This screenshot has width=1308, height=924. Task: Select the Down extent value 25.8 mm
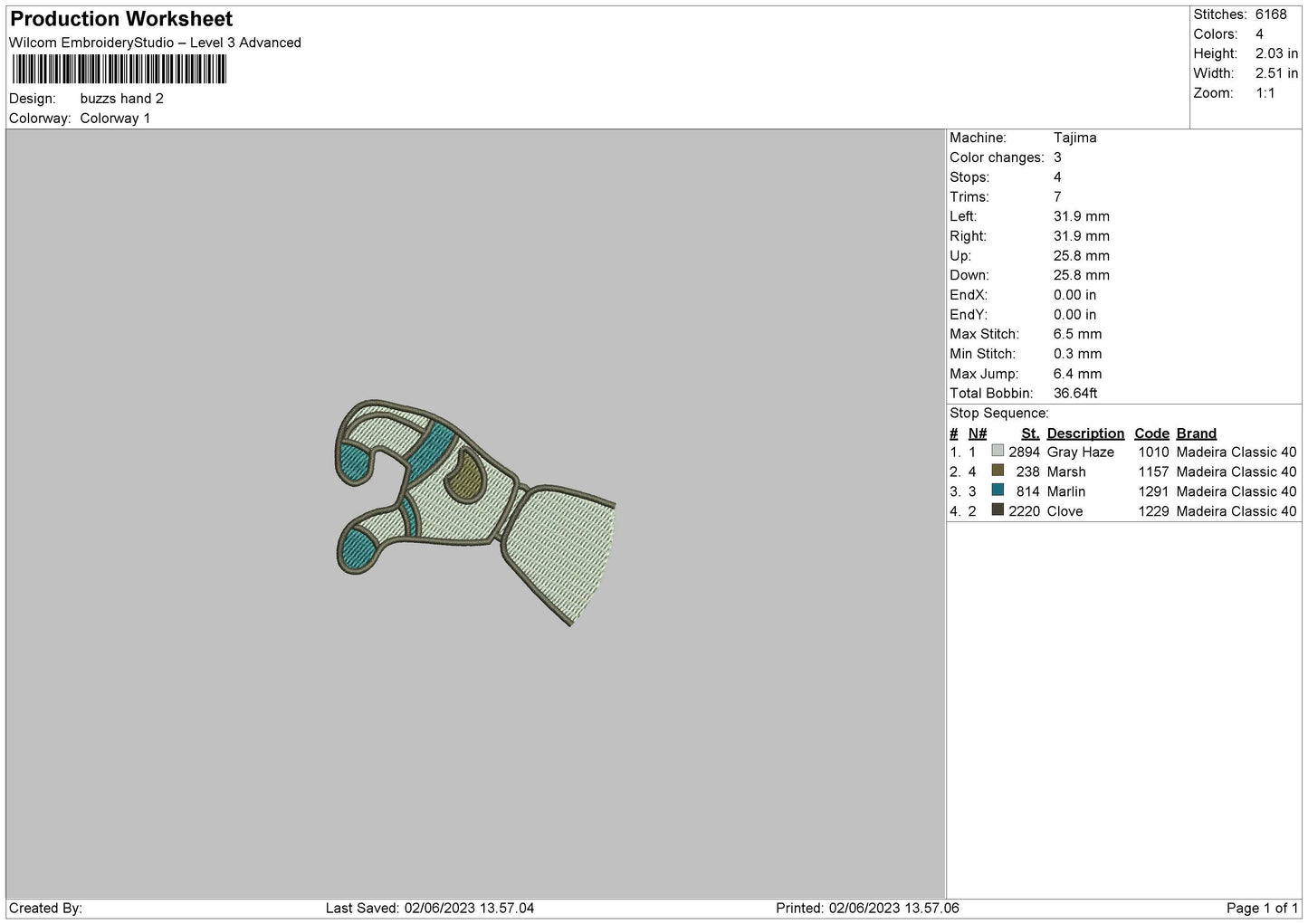coord(1082,275)
